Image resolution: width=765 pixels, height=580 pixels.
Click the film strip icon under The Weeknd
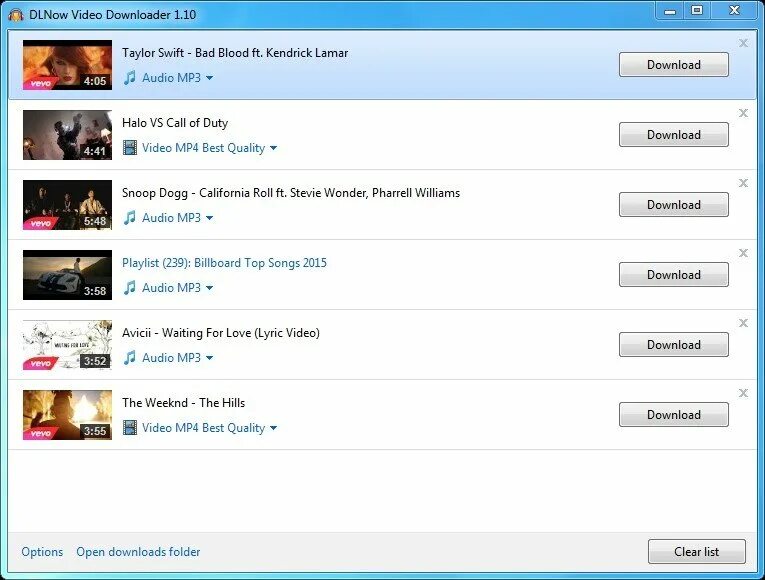tap(130, 427)
